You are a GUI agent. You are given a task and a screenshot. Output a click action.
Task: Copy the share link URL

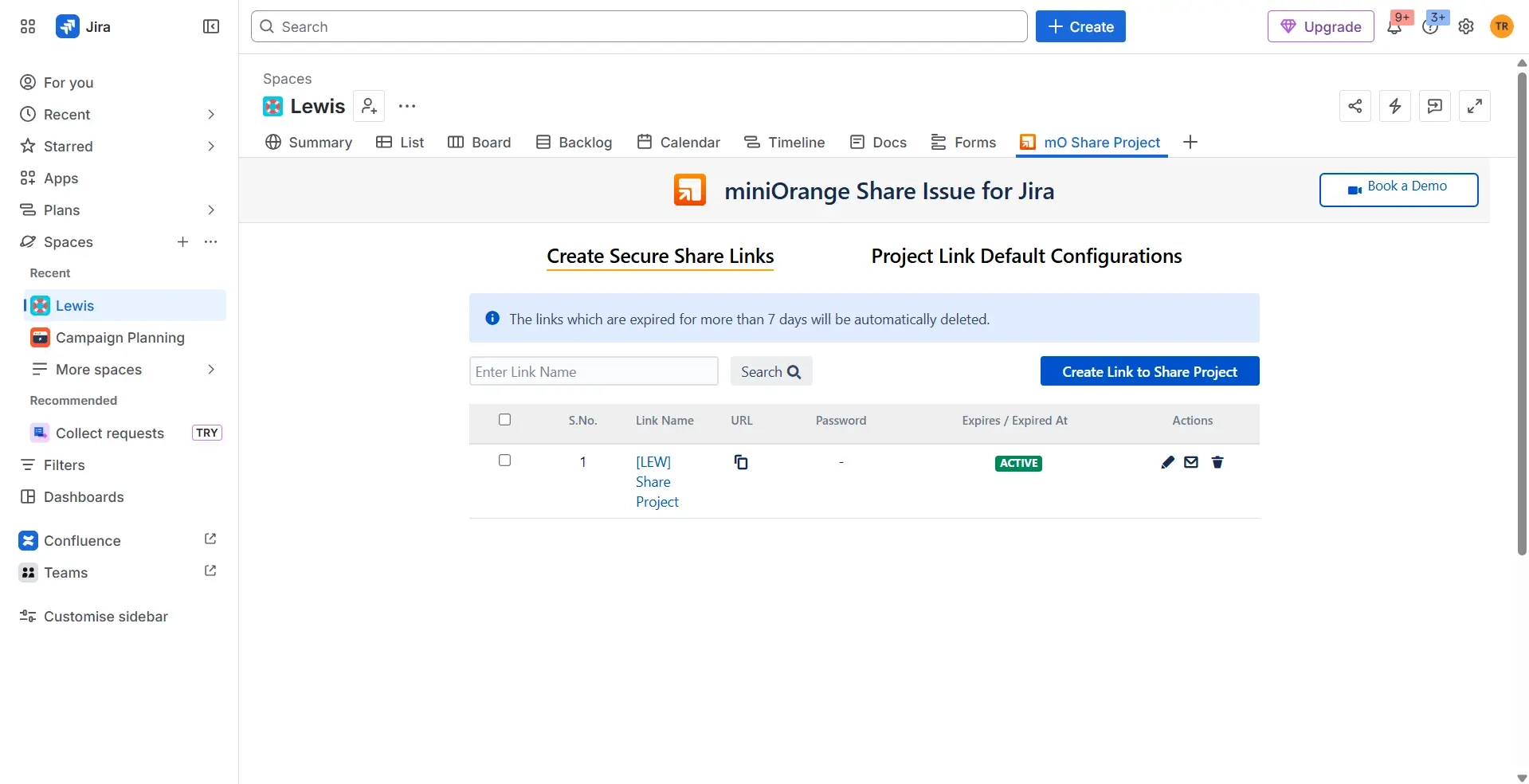tap(741, 462)
